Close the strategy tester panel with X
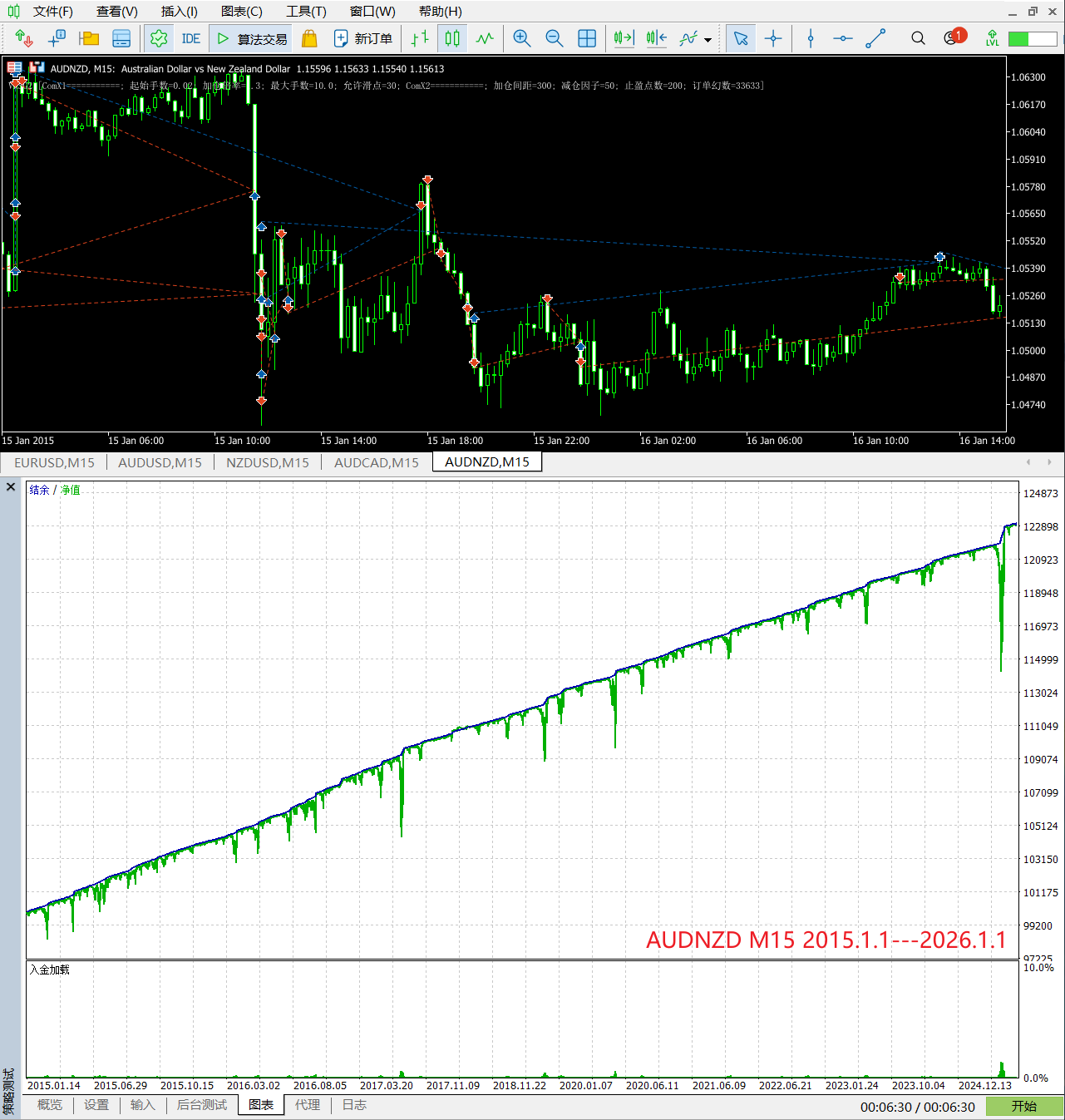This screenshot has height=1120, width=1065. coord(11,487)
